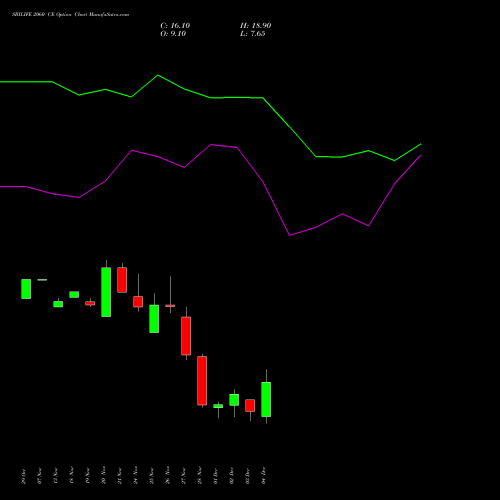Click the close value C: 16.10

pyautogui.click(x=175, y=26)
